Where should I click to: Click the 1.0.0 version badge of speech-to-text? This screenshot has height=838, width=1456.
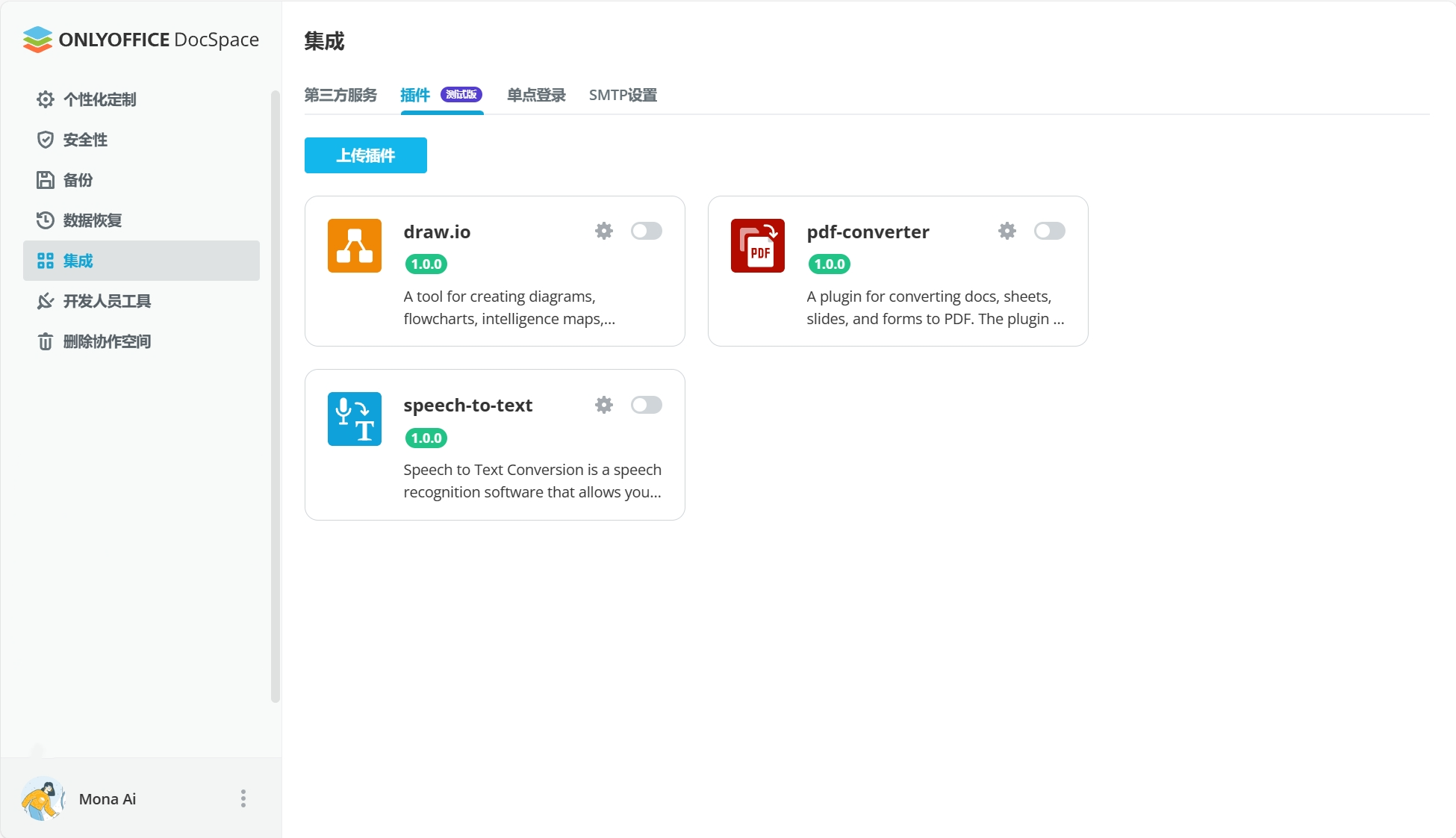click(x=426, y=438)
